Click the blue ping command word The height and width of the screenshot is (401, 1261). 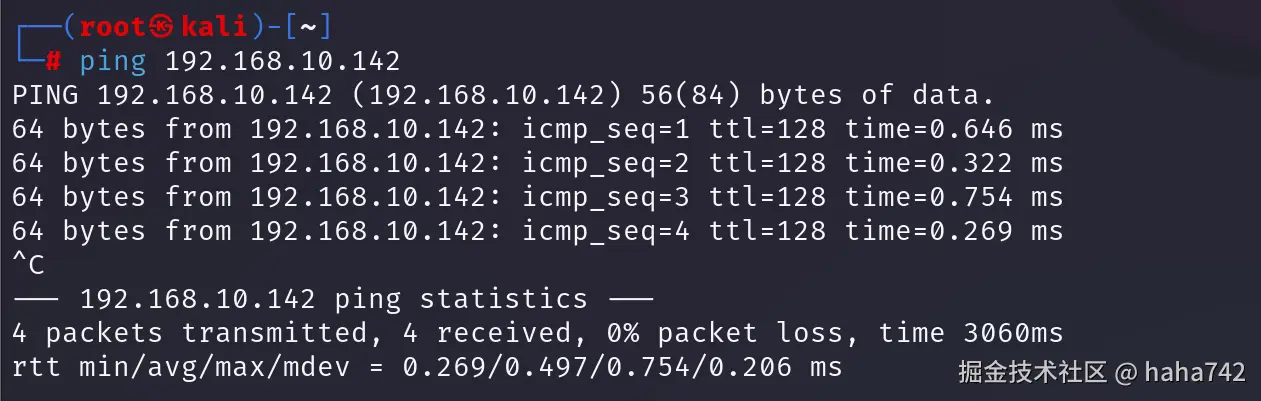(x=112, y=62)
